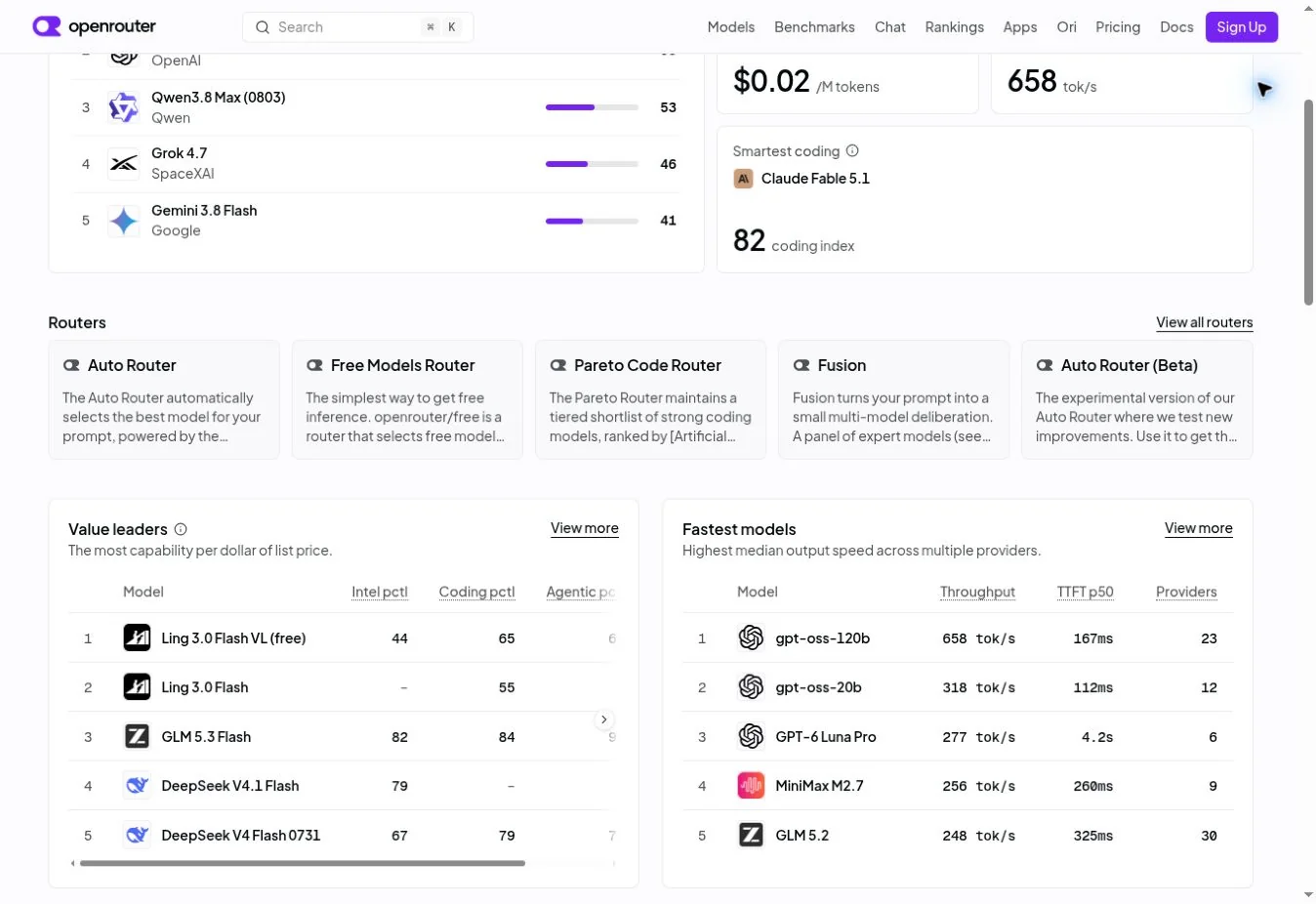Click the GPT-6 Luna Pro logo
The image size is (1316, 904).
coord(751,736)
